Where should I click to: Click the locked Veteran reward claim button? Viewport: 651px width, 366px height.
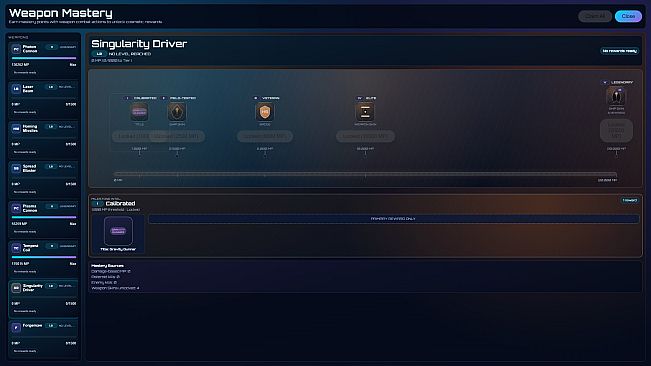tap(264, 136)
